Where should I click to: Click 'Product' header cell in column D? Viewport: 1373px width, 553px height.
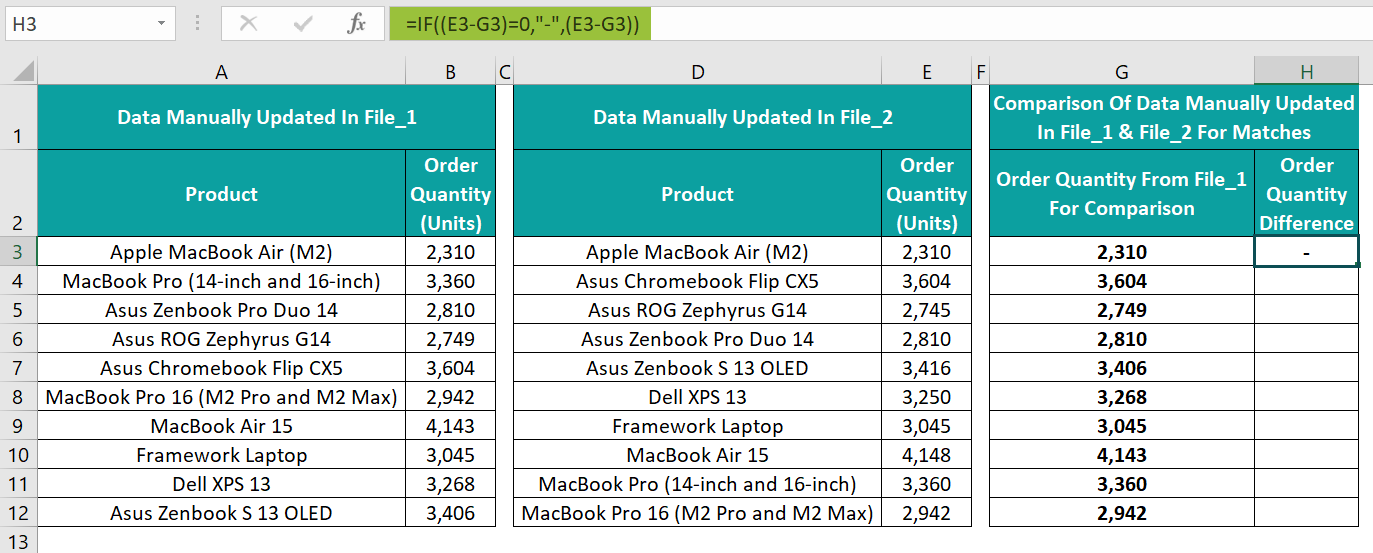pyautogui.click(x=697, y=193)
